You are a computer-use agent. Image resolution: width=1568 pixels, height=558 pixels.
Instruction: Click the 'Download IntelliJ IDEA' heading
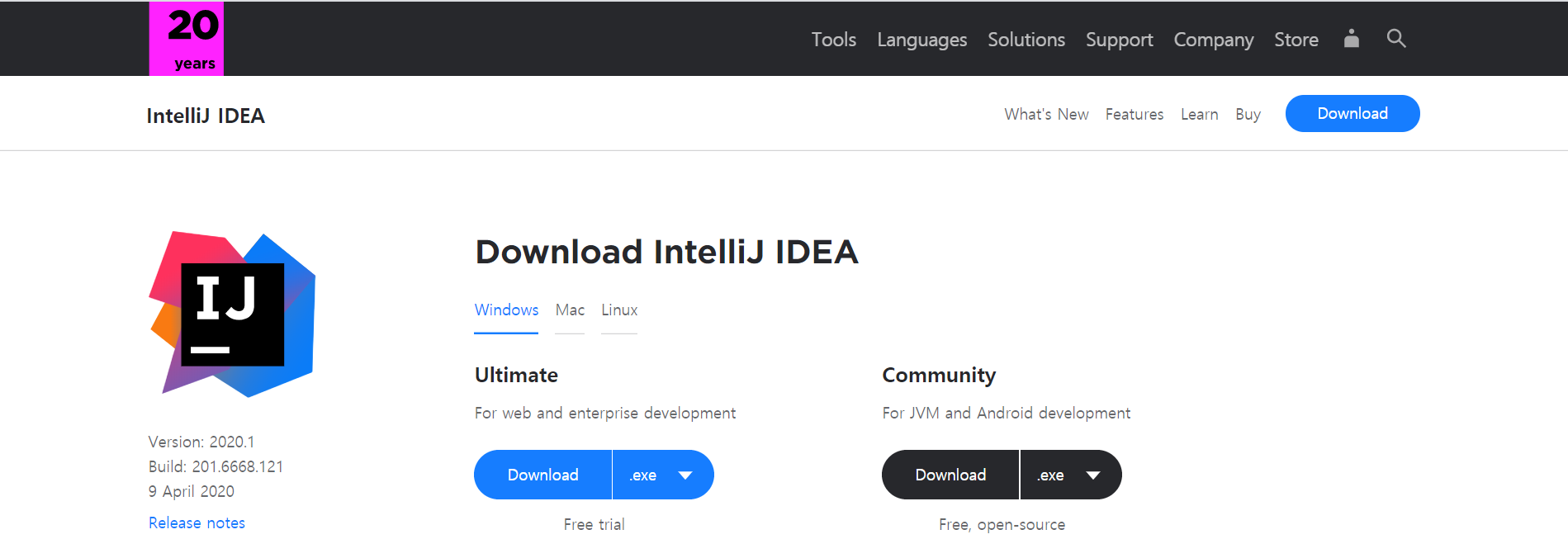point(666,252)
